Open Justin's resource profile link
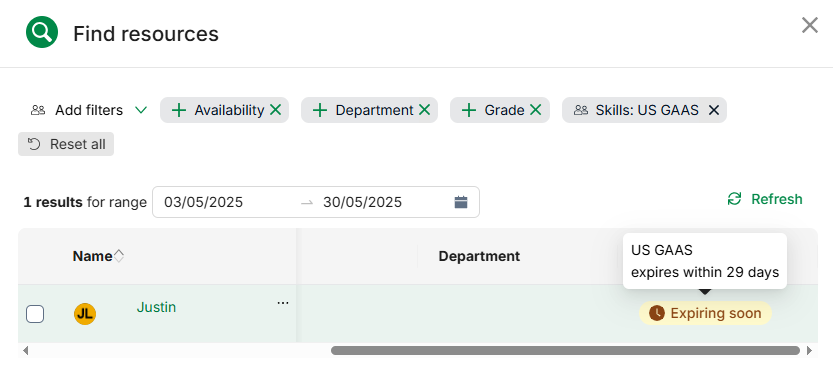 [156, 307]
